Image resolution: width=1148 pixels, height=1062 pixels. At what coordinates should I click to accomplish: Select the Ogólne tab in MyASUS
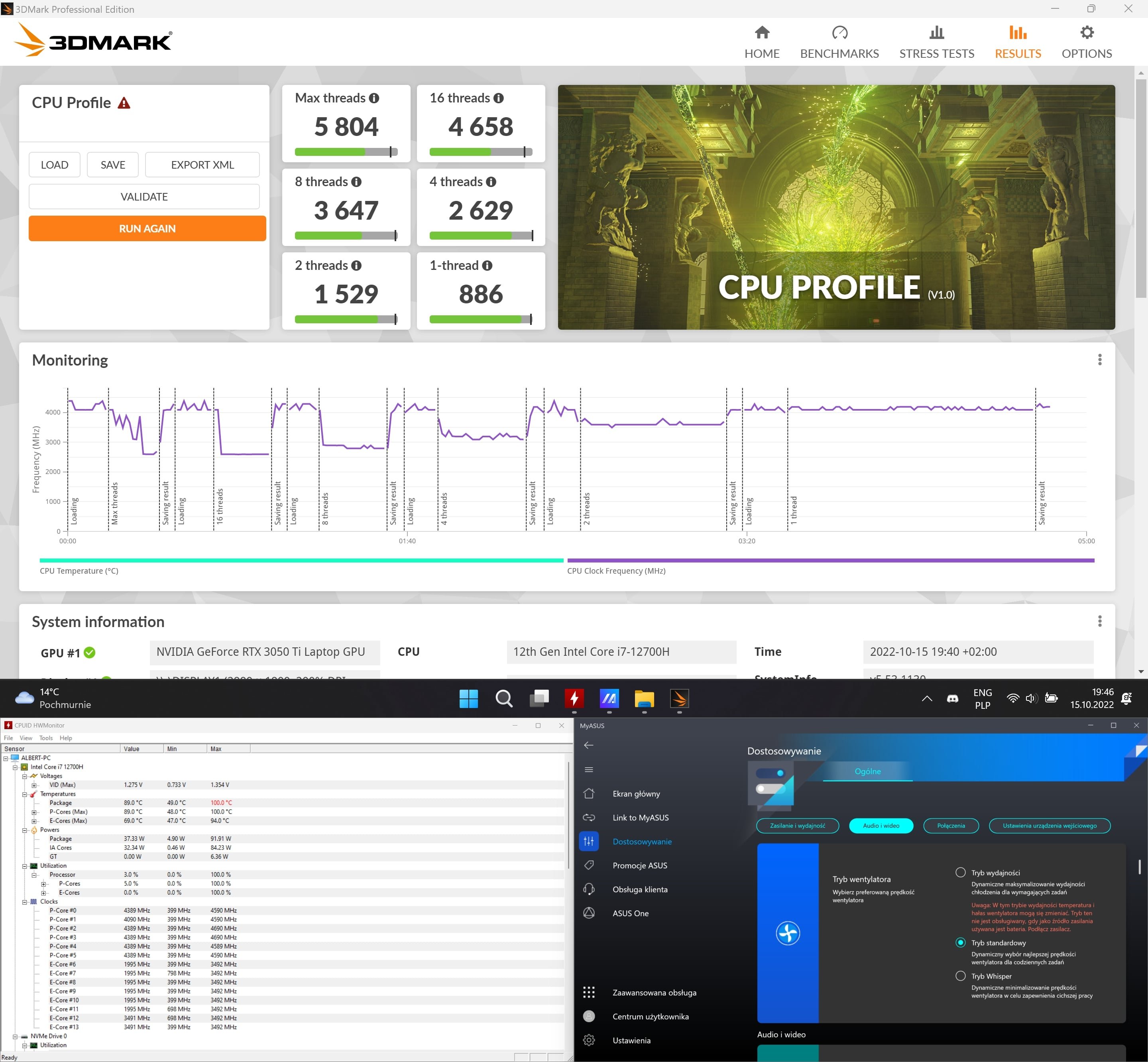click(x=867, y=771)
